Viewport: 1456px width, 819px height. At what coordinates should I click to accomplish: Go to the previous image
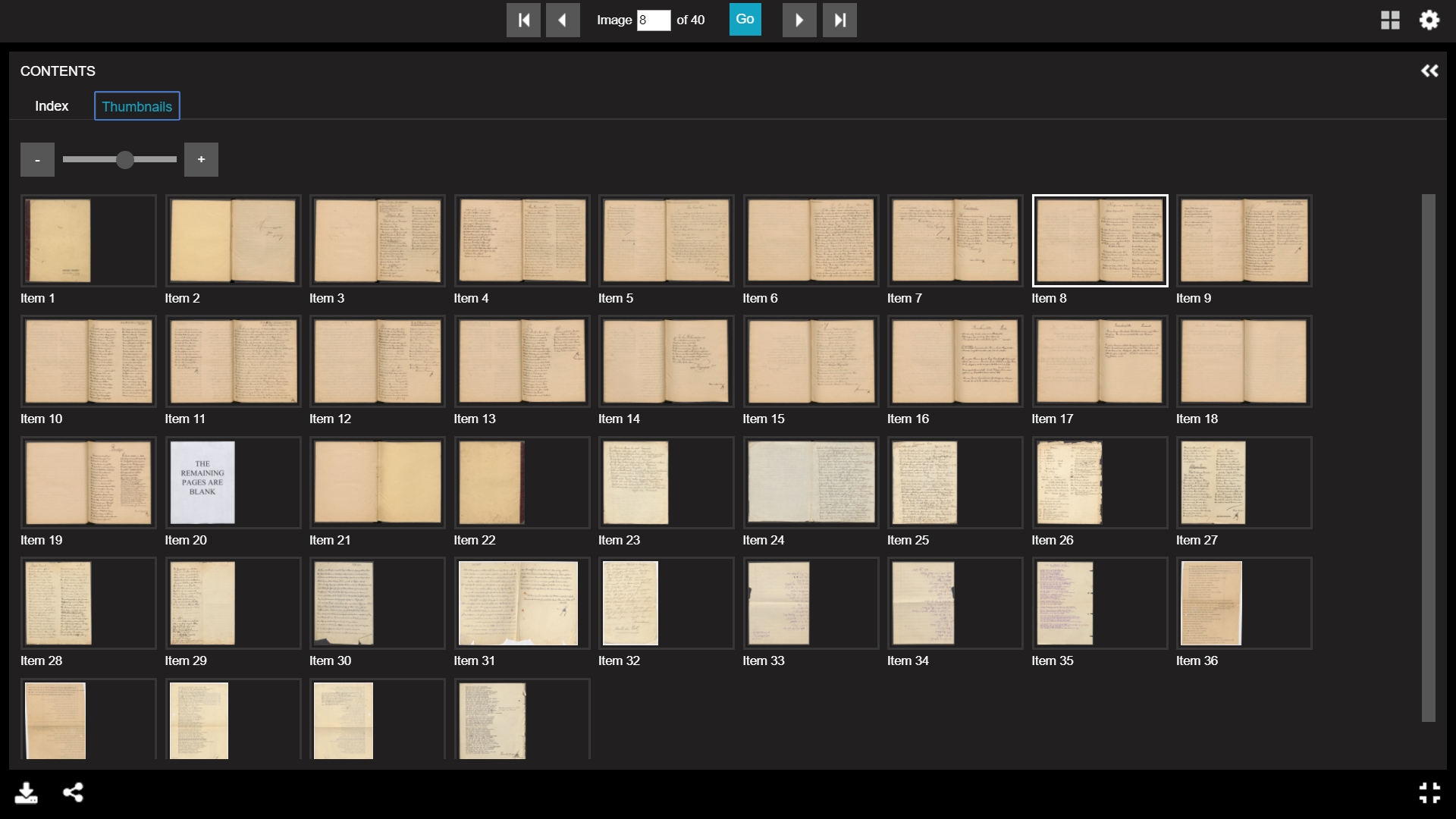[x=563, y=20]
